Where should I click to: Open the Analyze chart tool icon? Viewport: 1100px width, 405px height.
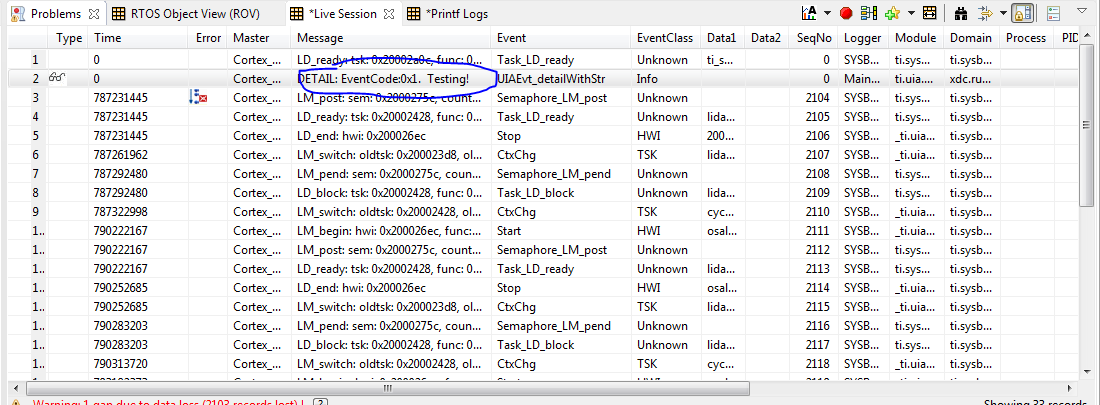809,13
